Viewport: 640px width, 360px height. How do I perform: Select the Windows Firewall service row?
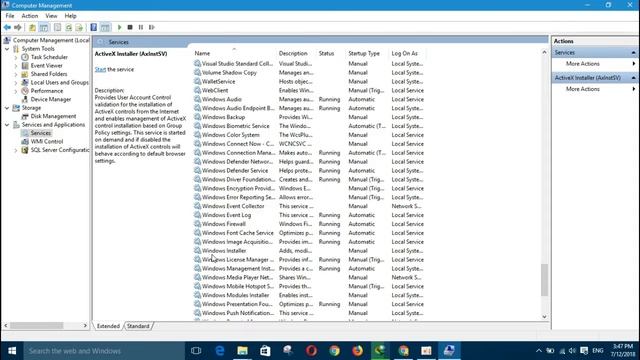309,224
